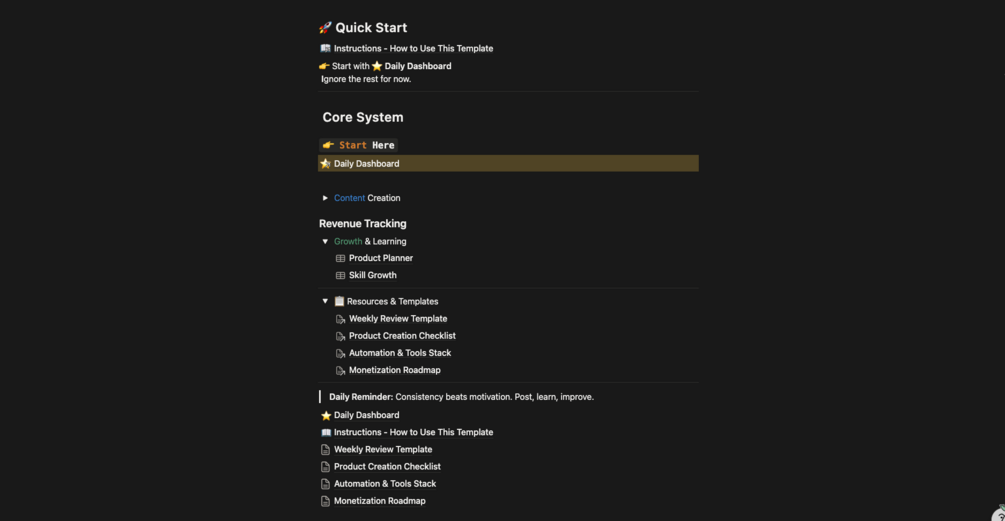This screenshot has width=1005, height=521.
Task: Click the table icon next to Skill Growth
Action: click(x=340, y=276)
